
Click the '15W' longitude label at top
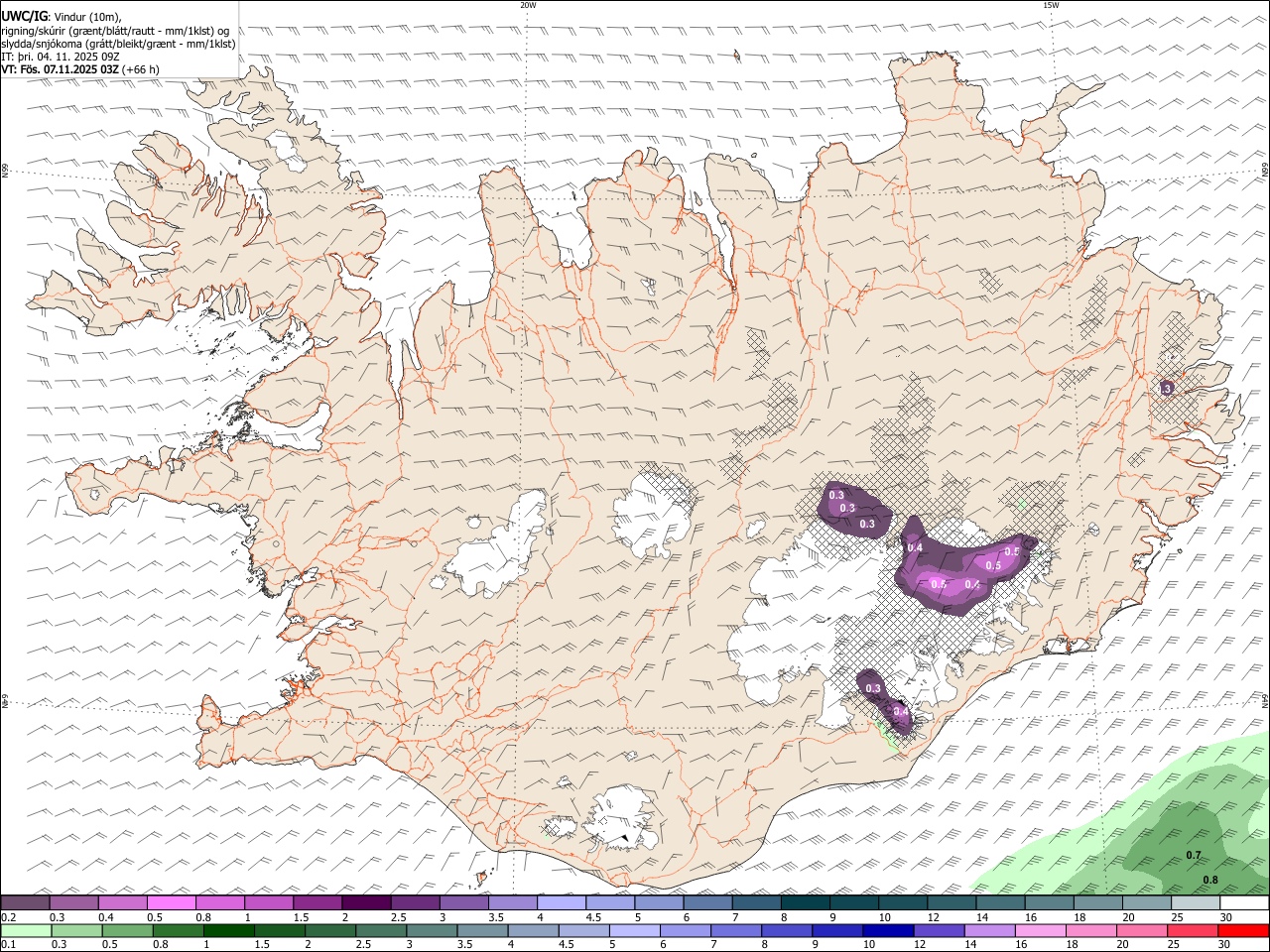click(1051, 5)
